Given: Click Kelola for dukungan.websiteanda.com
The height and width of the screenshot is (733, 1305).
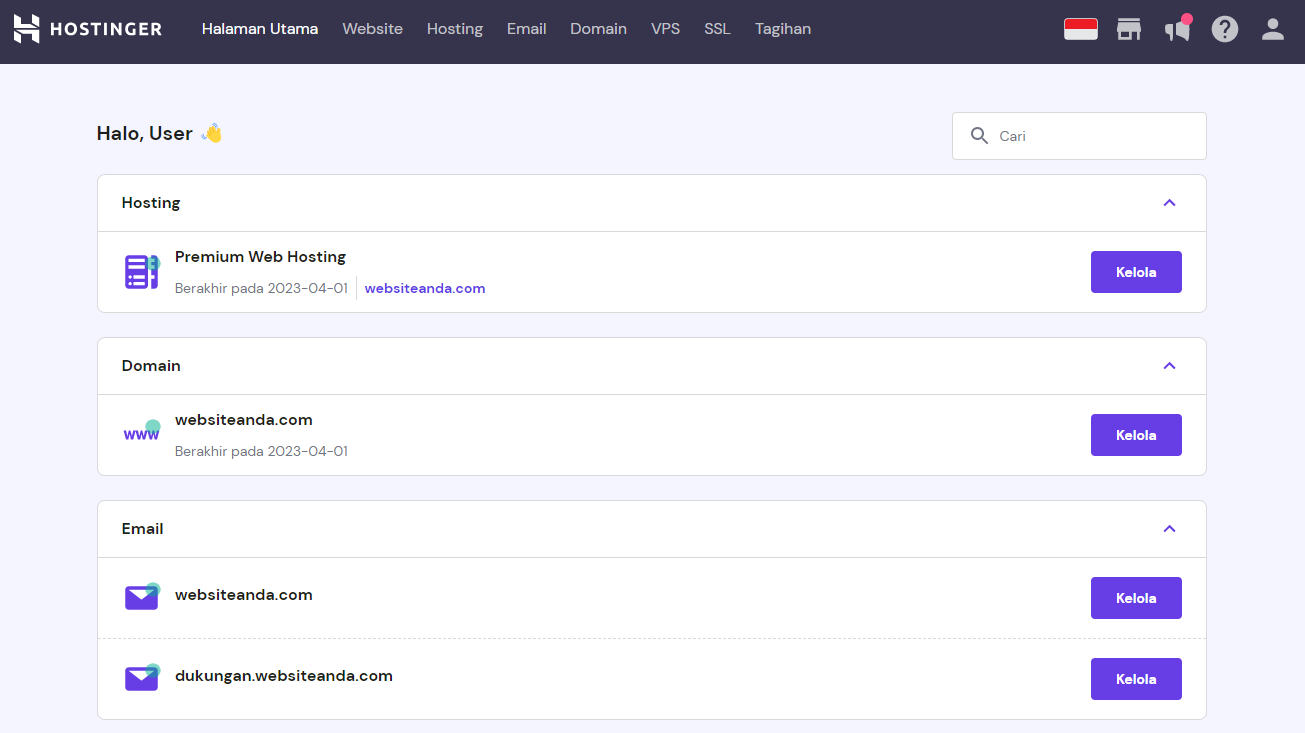Looking at the screenshot, I should [1136, 679].
